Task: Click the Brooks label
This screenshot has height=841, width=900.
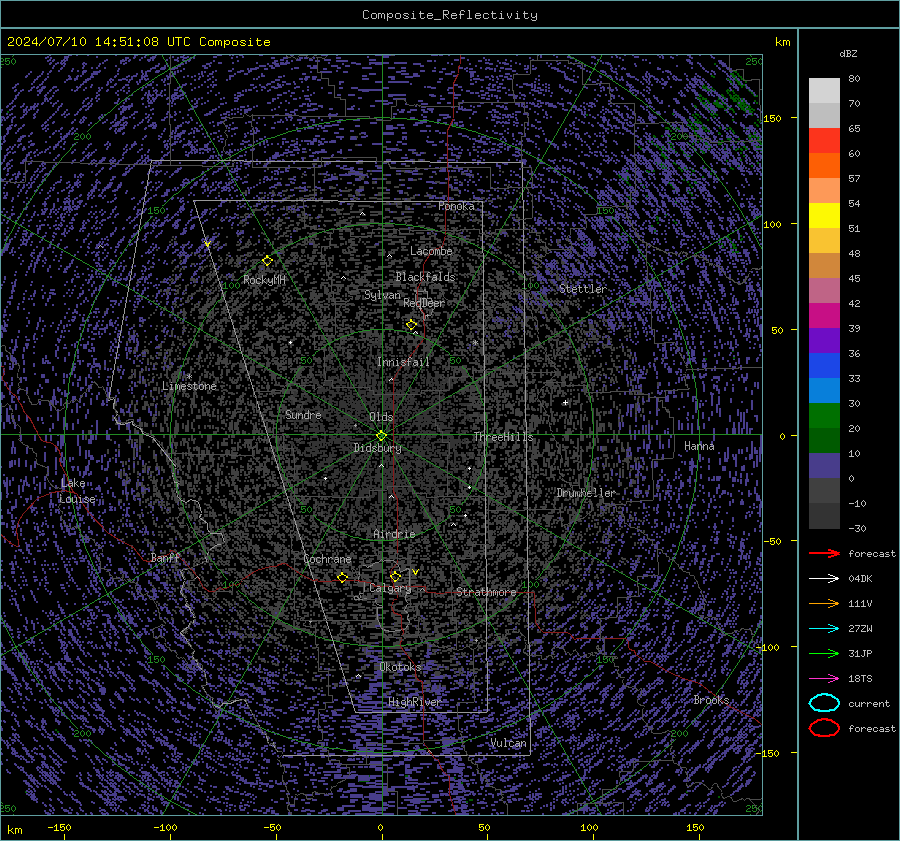Action: coord(711,700)
